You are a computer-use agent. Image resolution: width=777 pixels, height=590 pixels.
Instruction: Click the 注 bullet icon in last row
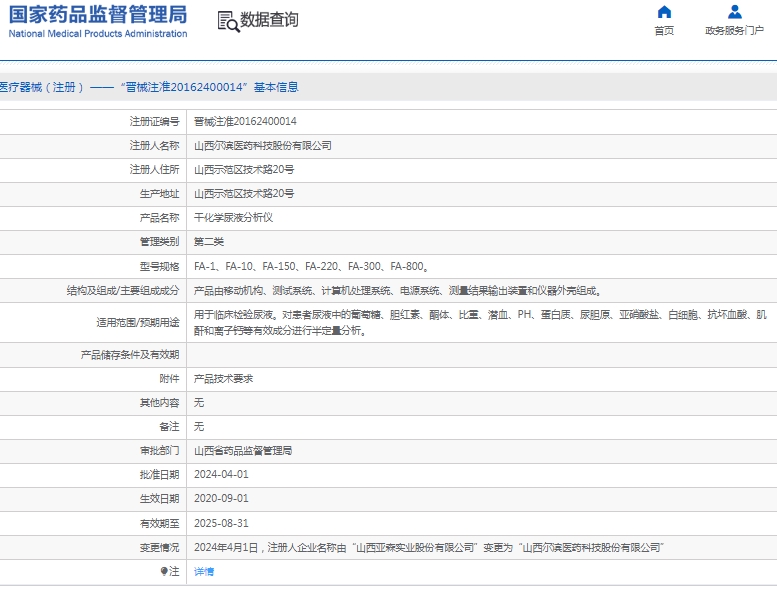tap(164, 571)
